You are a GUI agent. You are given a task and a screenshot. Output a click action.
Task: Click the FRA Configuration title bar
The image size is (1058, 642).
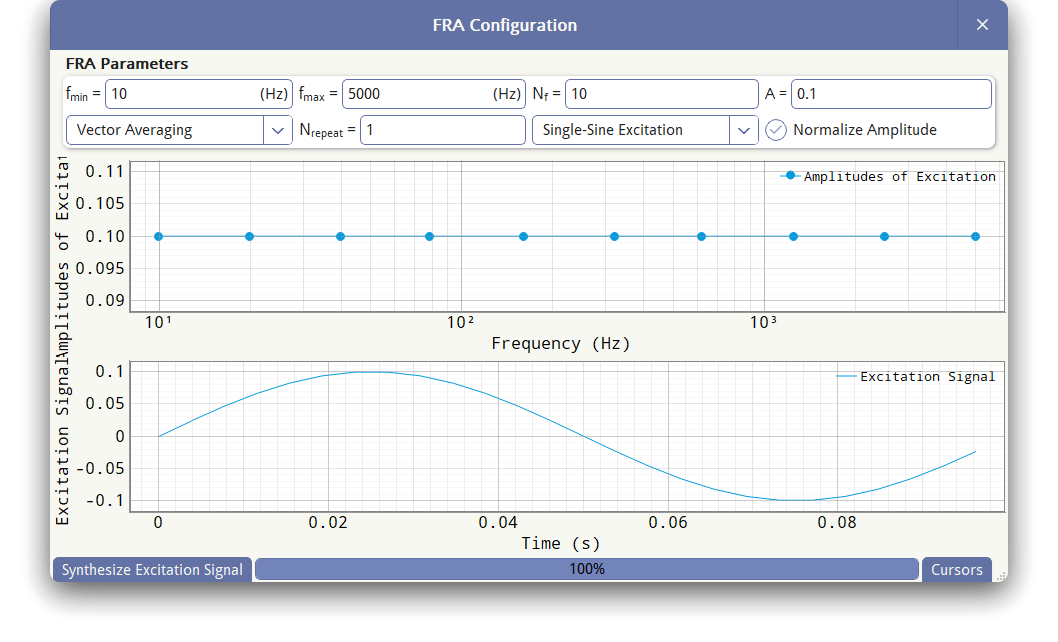[x=504, y=25]
